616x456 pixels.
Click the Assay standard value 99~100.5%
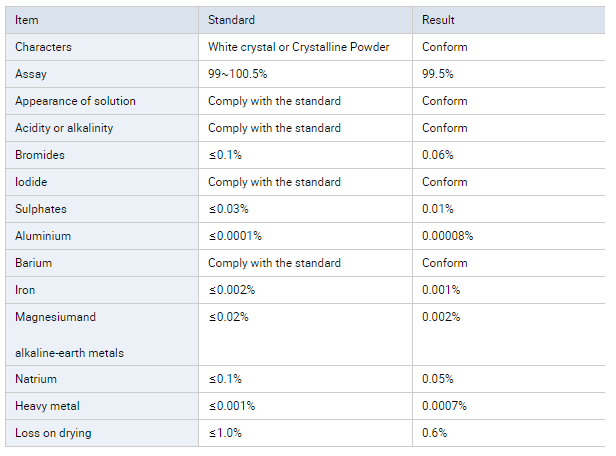tap(237, 74)
